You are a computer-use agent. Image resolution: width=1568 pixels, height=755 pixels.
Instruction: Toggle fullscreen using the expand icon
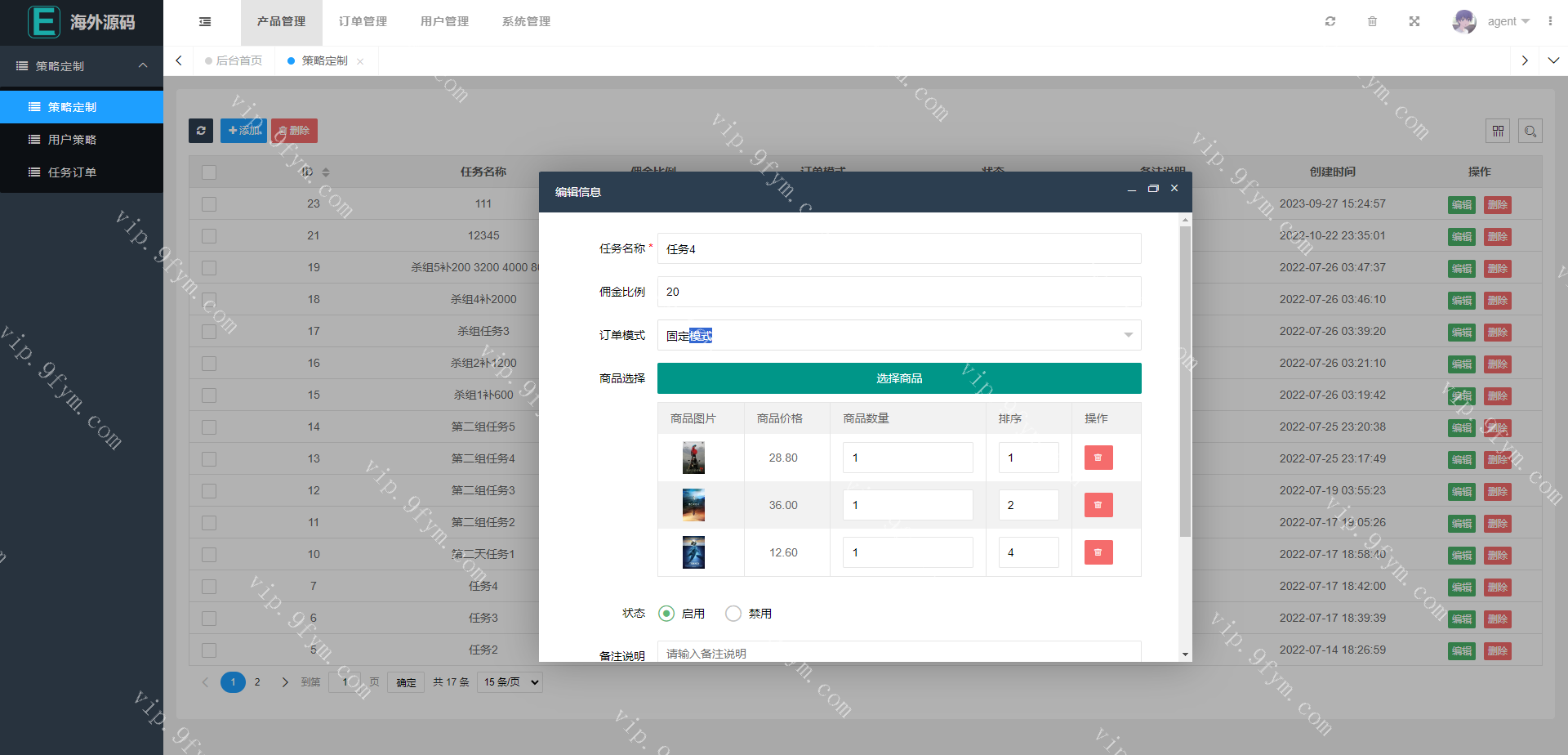(1414, 21)
